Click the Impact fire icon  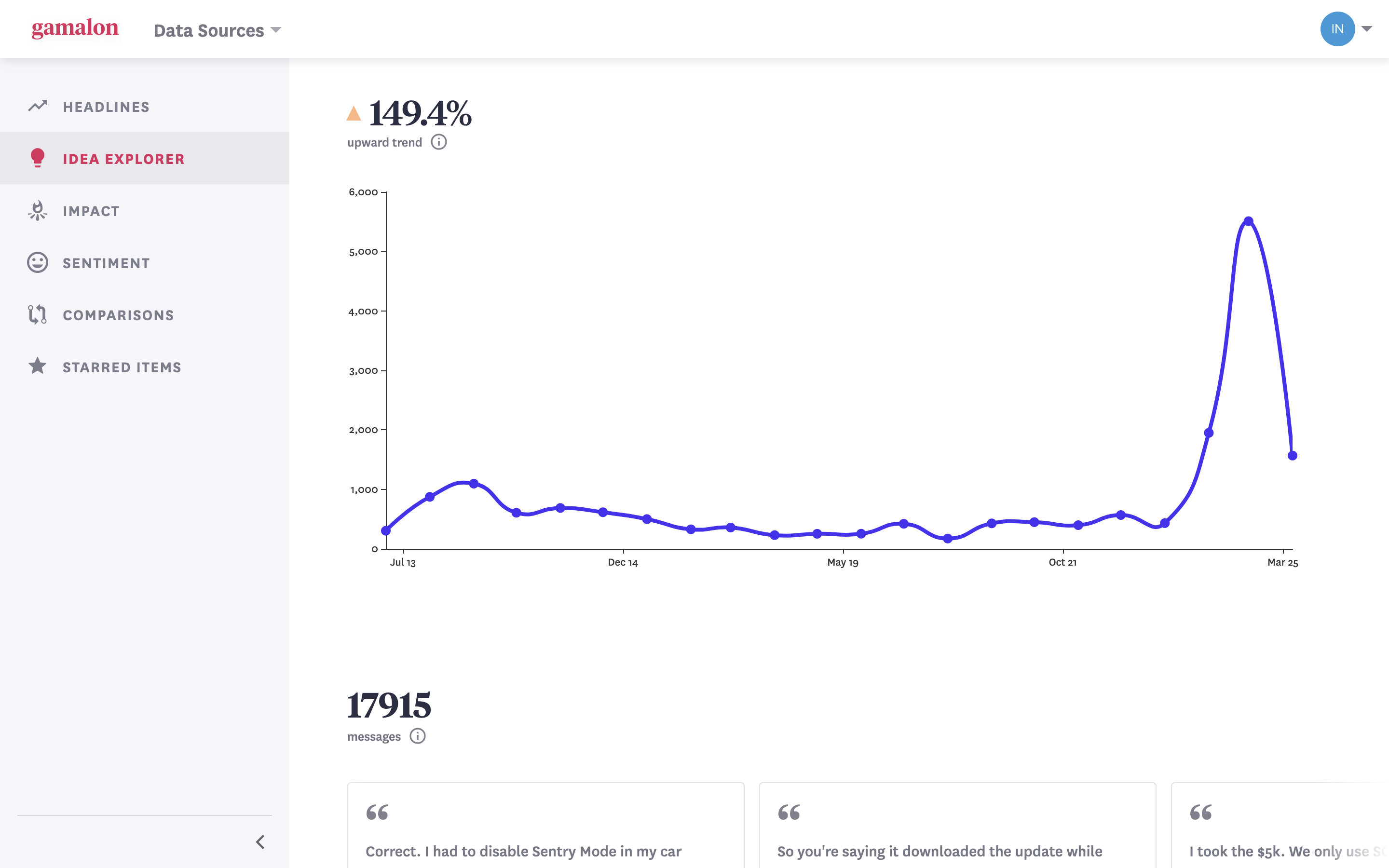tap(38, 210)
